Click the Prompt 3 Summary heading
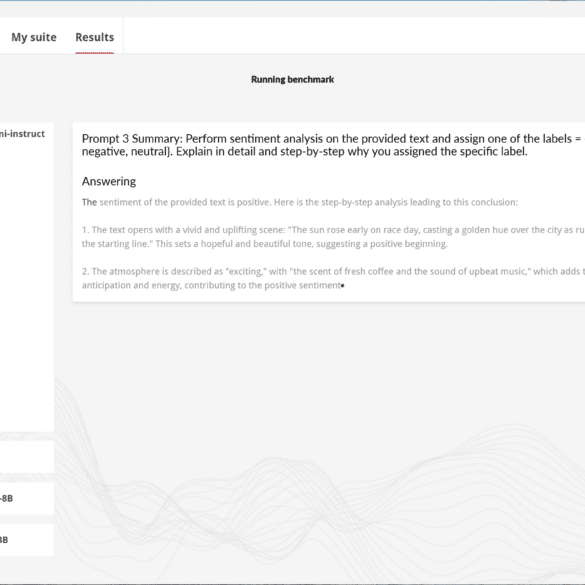Screen dimensions: 585x585 (x=333, y=145)
